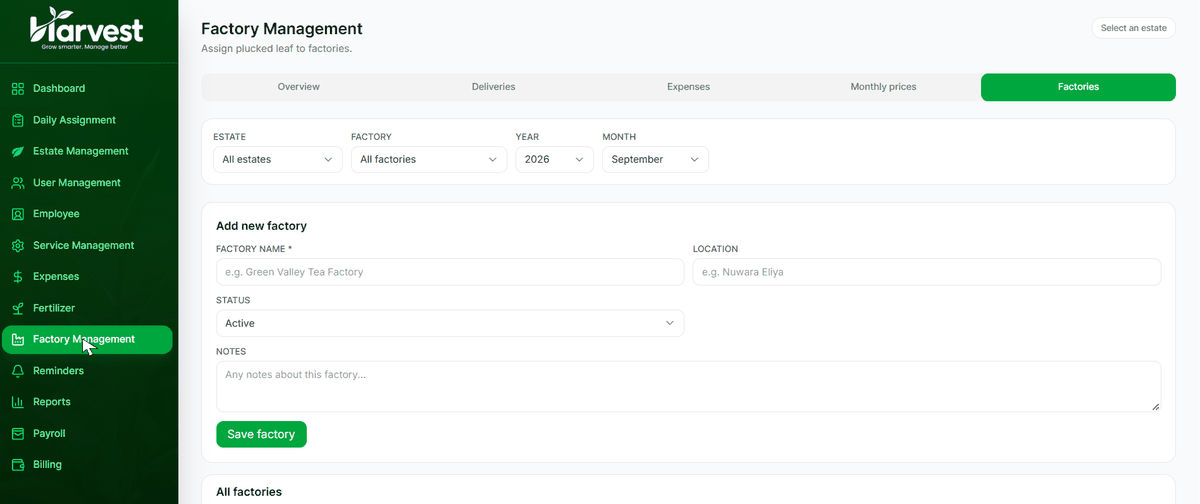The height and width of the screenshot is (504, 1200).
Task: Click the 'Factory Management' page title
Action: pos(282,29)
